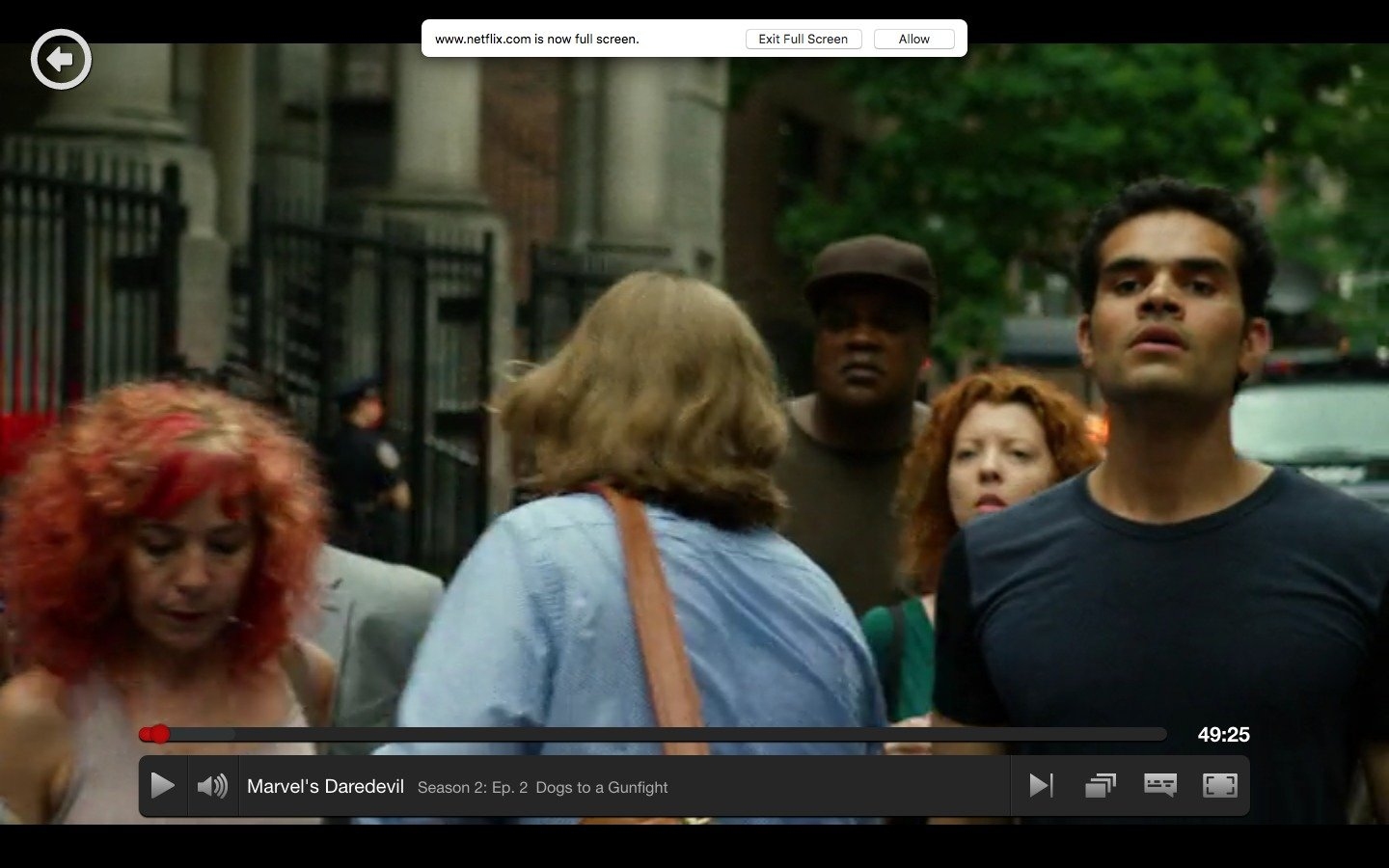Open the episodes list icon
The image size is (1389, 868).
(x=1101, y=786)
